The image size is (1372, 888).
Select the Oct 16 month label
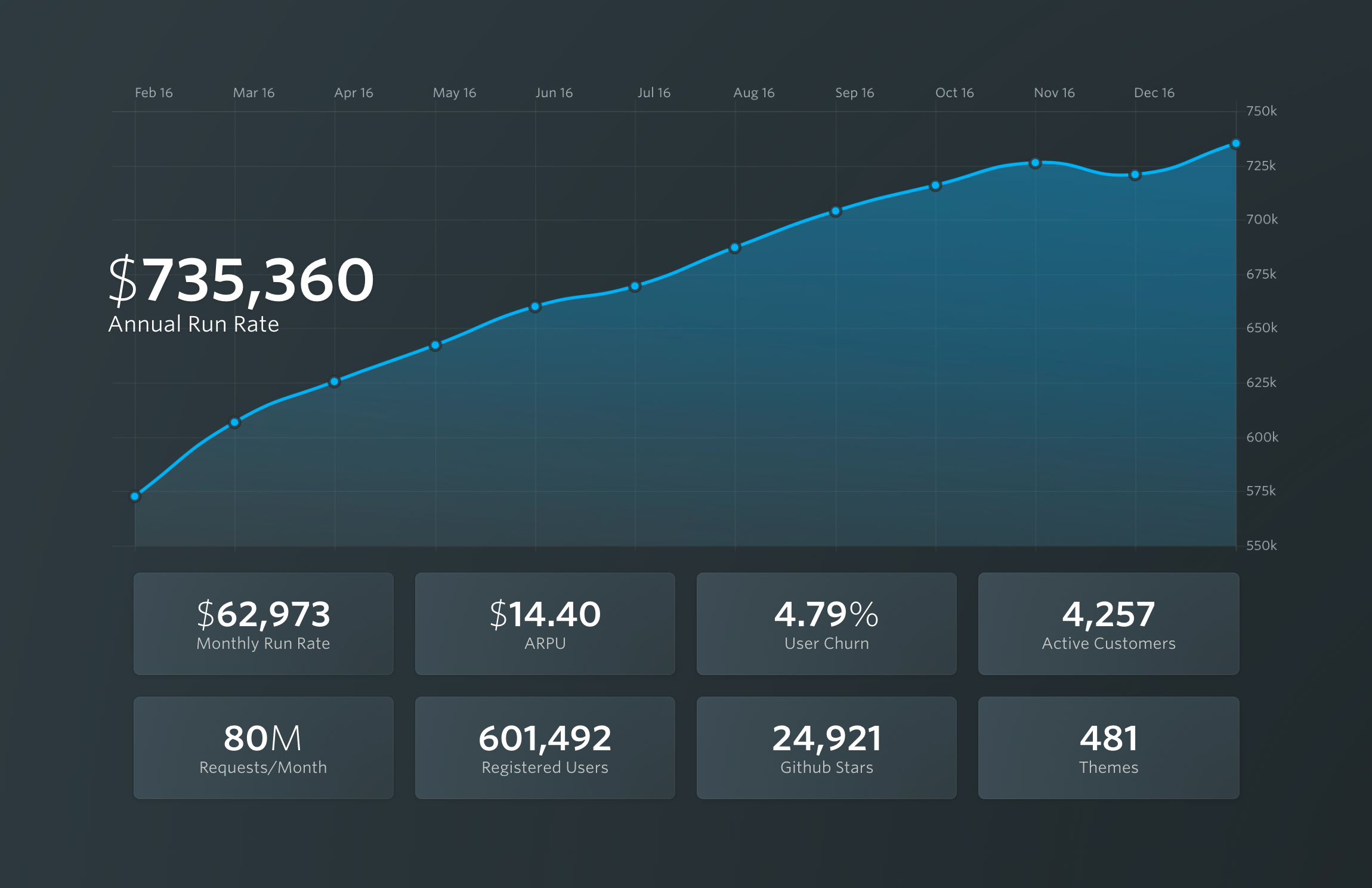(954, 92)
